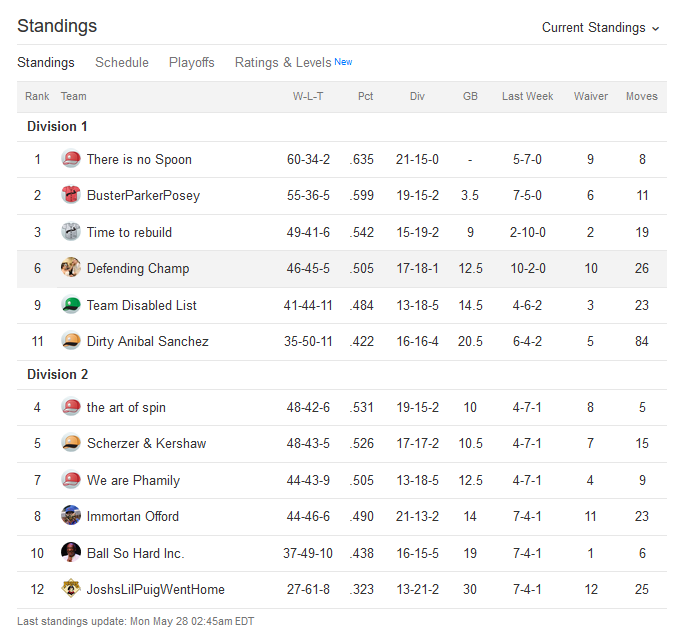The image size is (684, 643).
Task: Click the Waiver column header
Action: [x=590, y=96]
